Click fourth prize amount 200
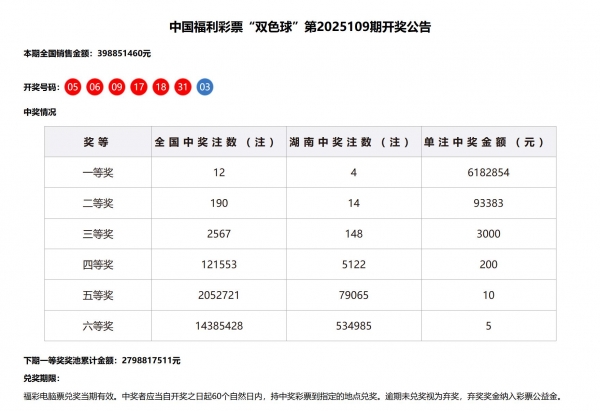600x411 pixels. 488,264
